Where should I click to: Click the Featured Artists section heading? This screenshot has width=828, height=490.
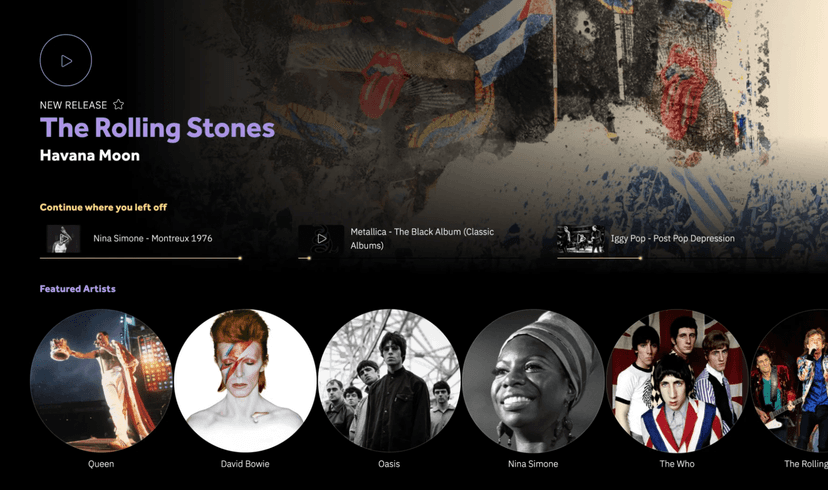[x=77, y=289]
